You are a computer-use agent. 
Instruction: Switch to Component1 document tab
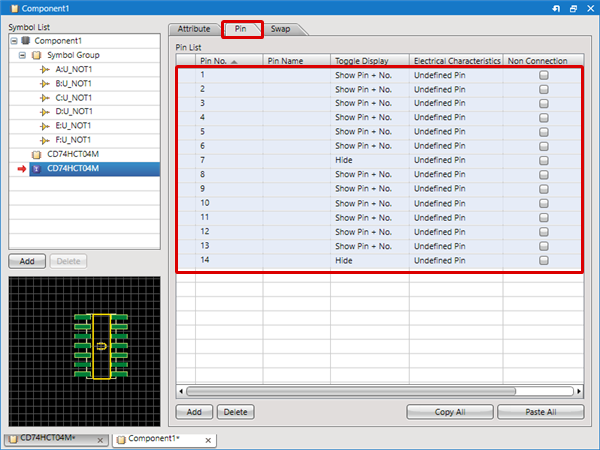coord(165,440)
